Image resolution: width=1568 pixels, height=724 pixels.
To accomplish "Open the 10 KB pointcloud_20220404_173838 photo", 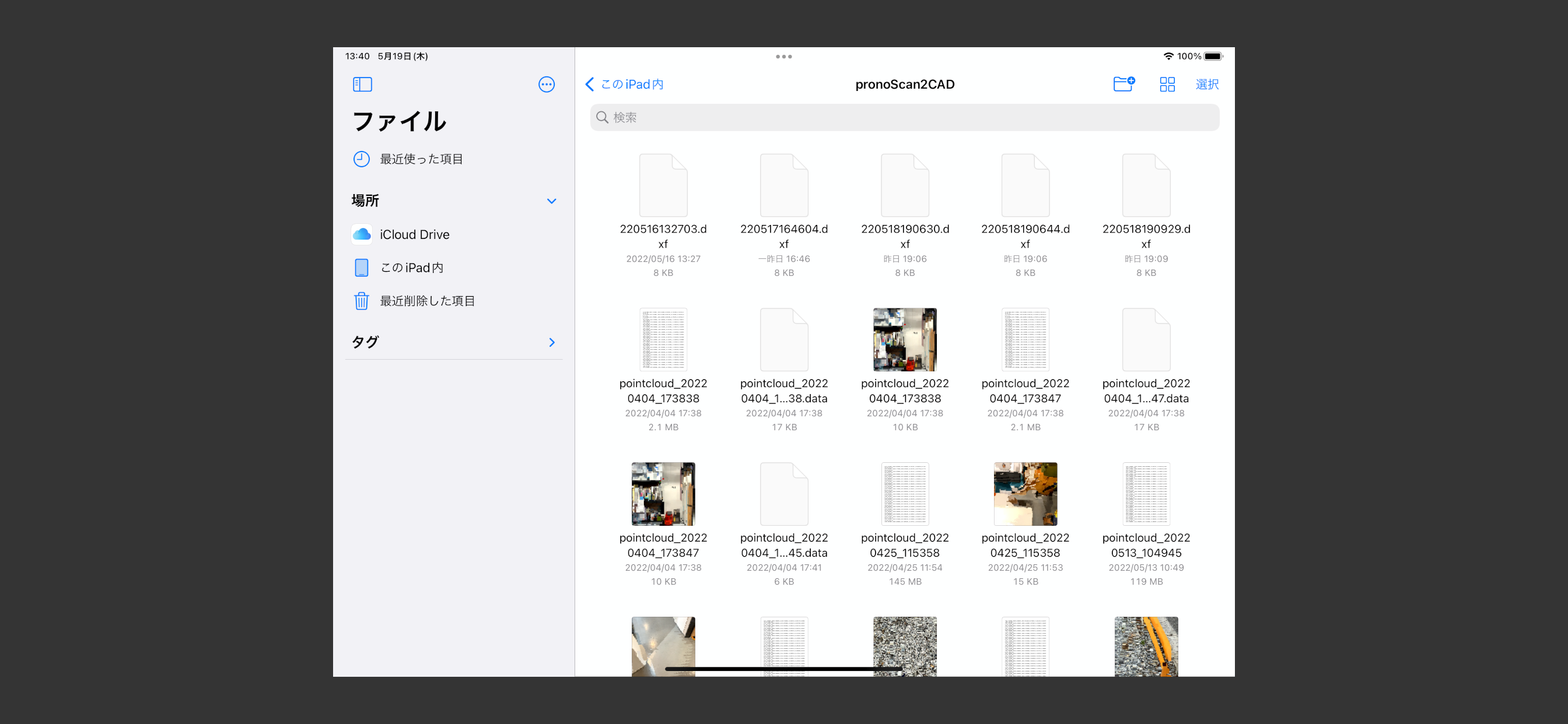I will (x=905, y=371).
